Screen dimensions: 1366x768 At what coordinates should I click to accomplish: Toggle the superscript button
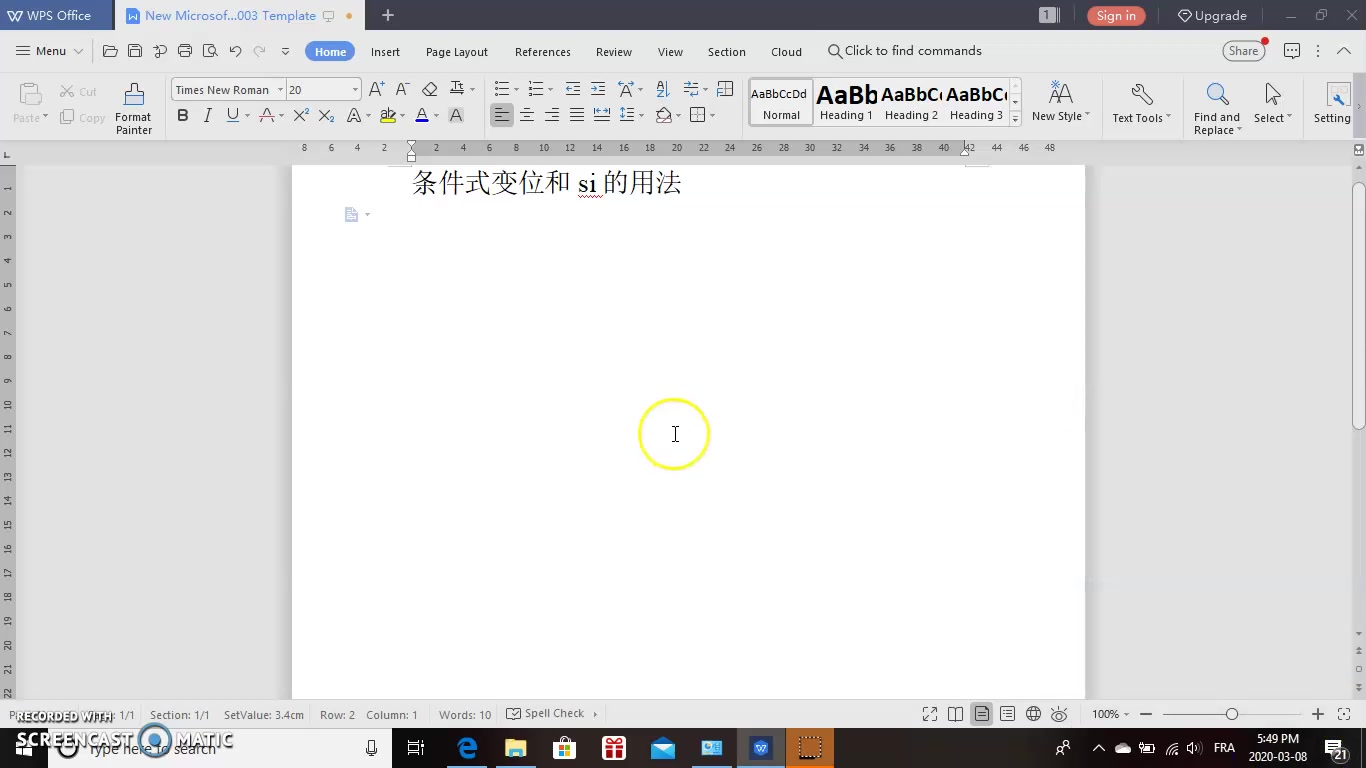click(299, 115)
